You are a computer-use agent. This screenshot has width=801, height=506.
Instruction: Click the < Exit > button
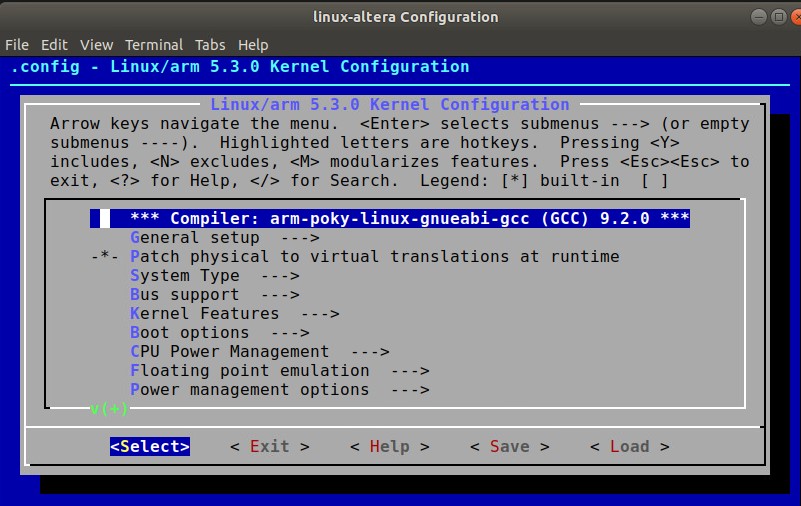270,446
